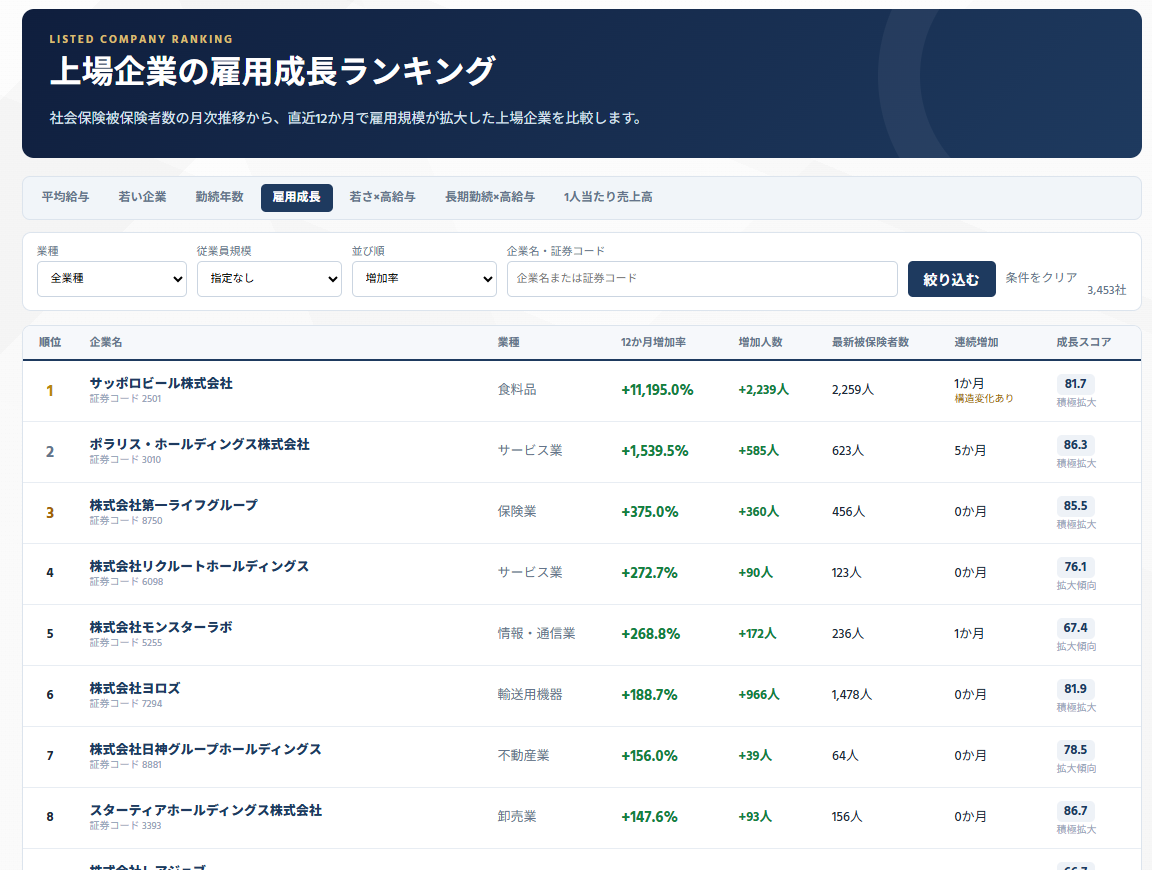This screenshot has height=870, width=1152.
Task: Select the 若い企業 tab
Action: pos(143,197)
